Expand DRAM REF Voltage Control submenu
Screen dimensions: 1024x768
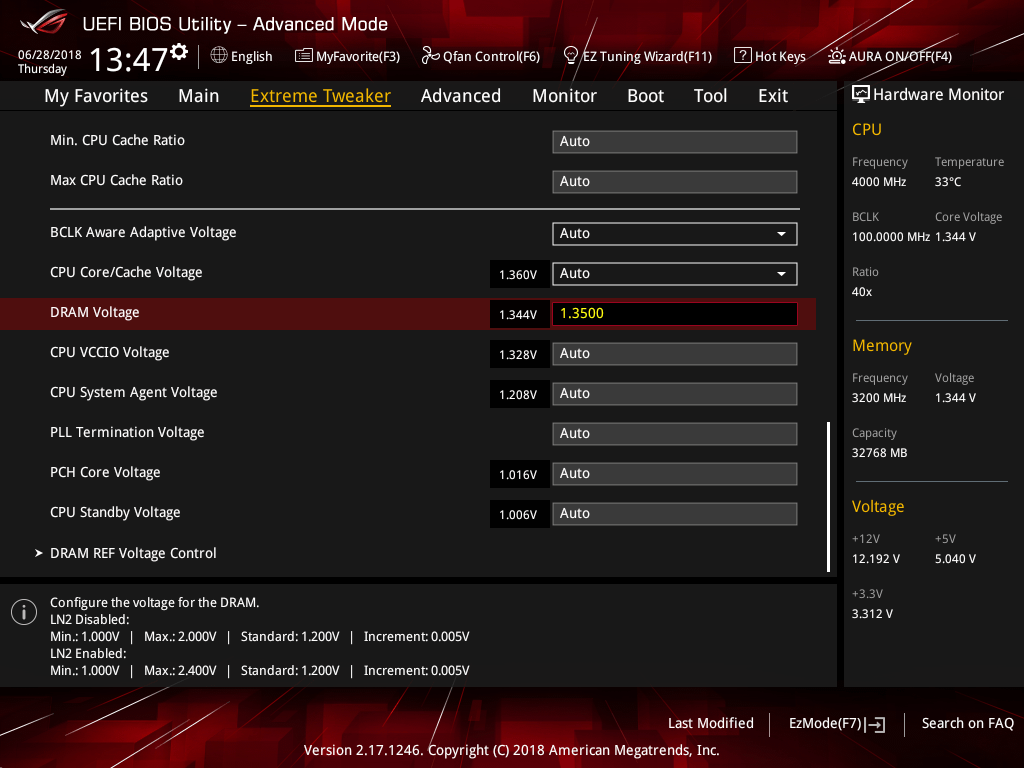tap(133, 553)
